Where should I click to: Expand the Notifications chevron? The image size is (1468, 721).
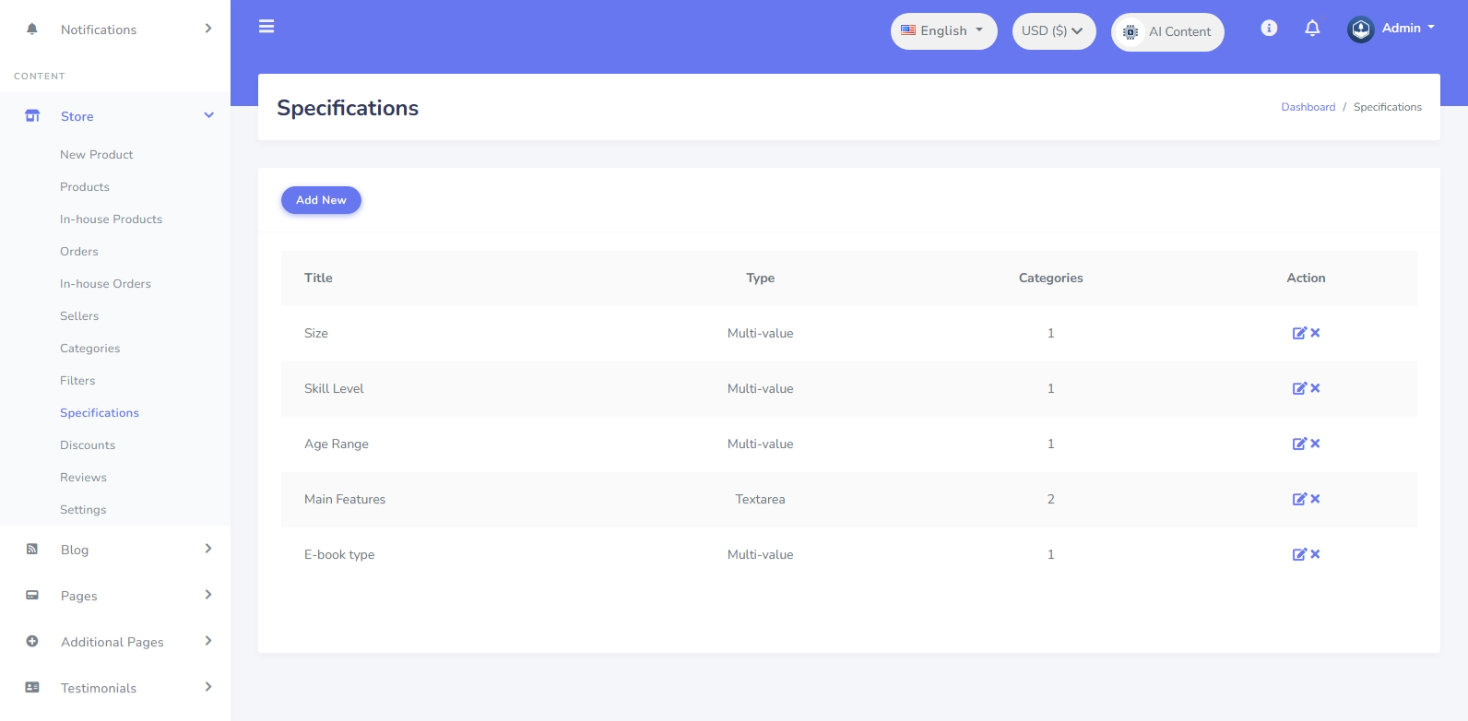point(208,28)
